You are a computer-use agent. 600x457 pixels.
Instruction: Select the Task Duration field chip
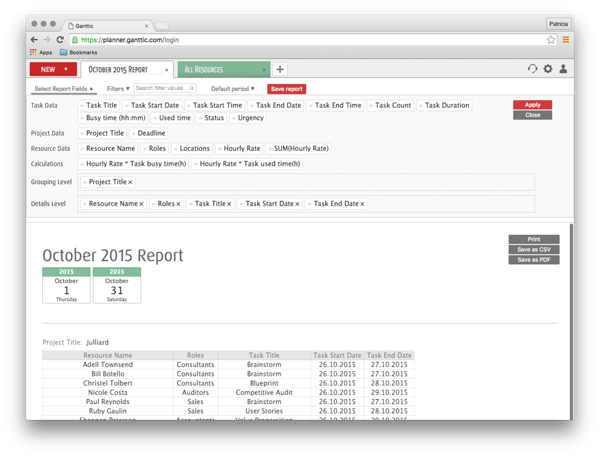point(444,105)
